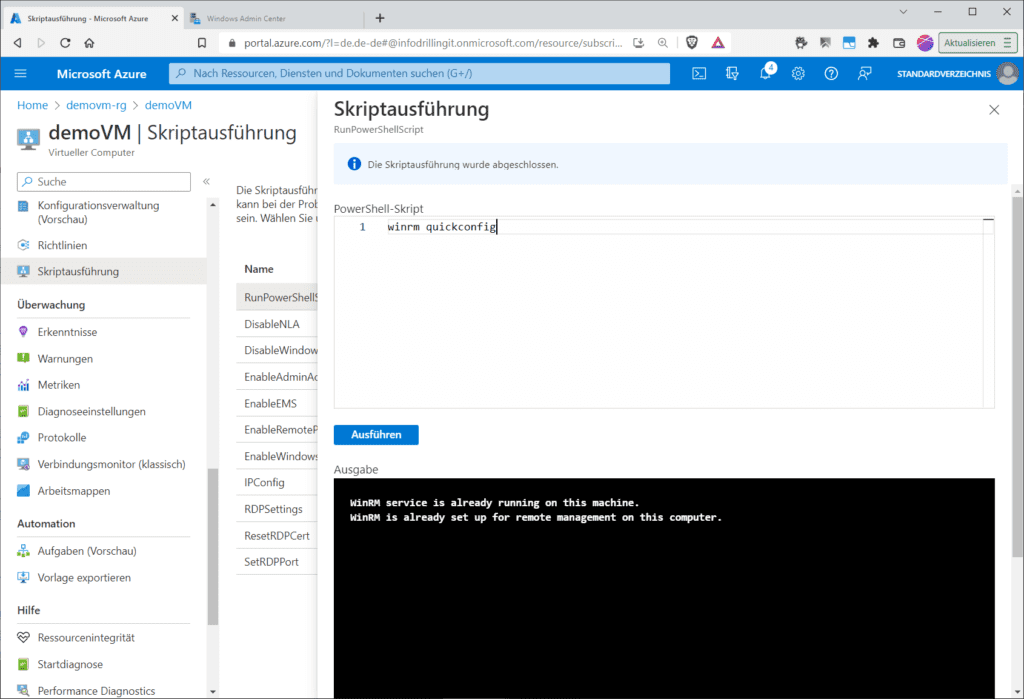Click the Brave rewards triangle icon

pyautogui.click(x=718, y=43)
